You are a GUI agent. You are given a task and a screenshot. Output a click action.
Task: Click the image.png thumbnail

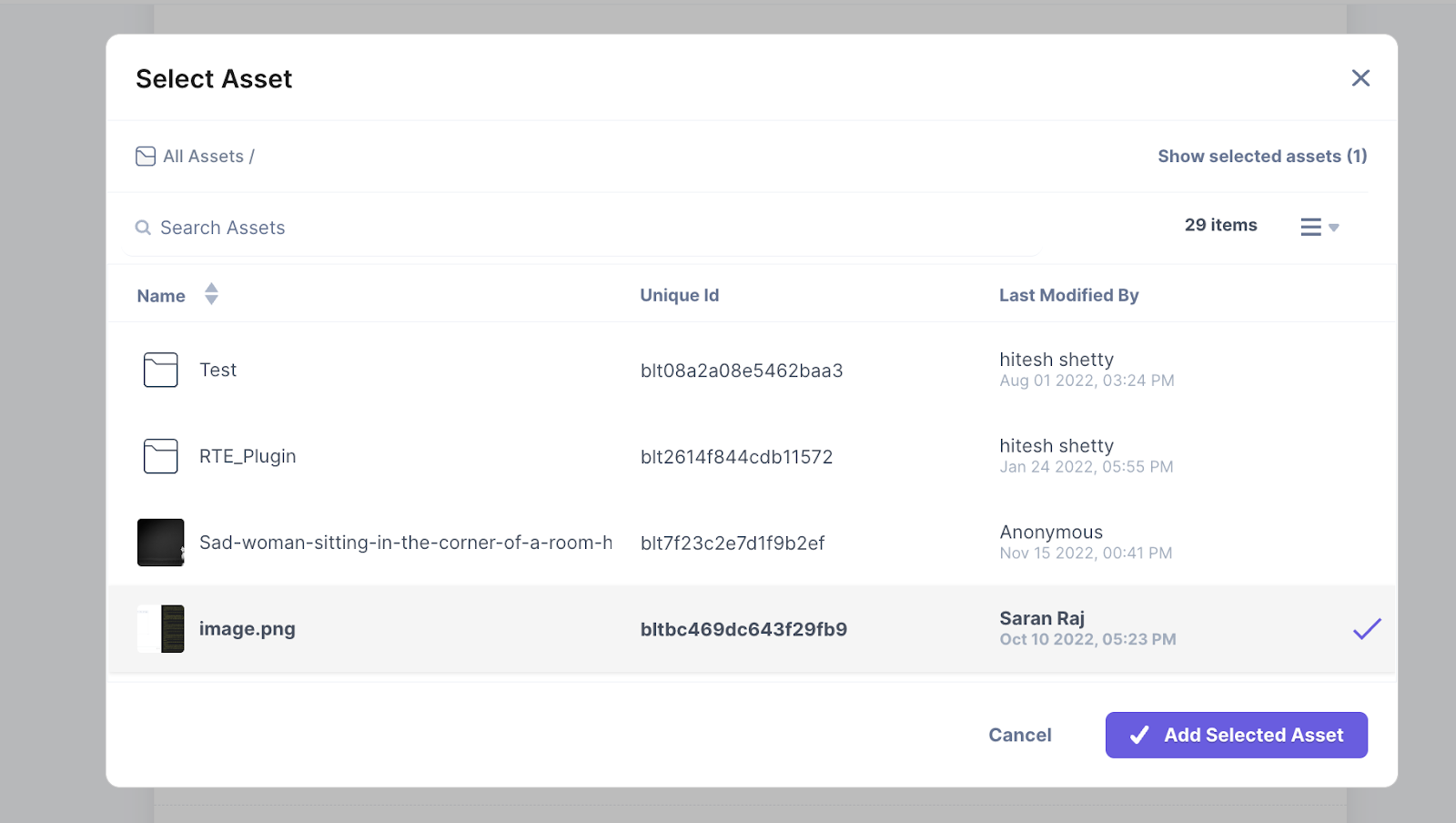pyautogui.click(x=161, y=629)
